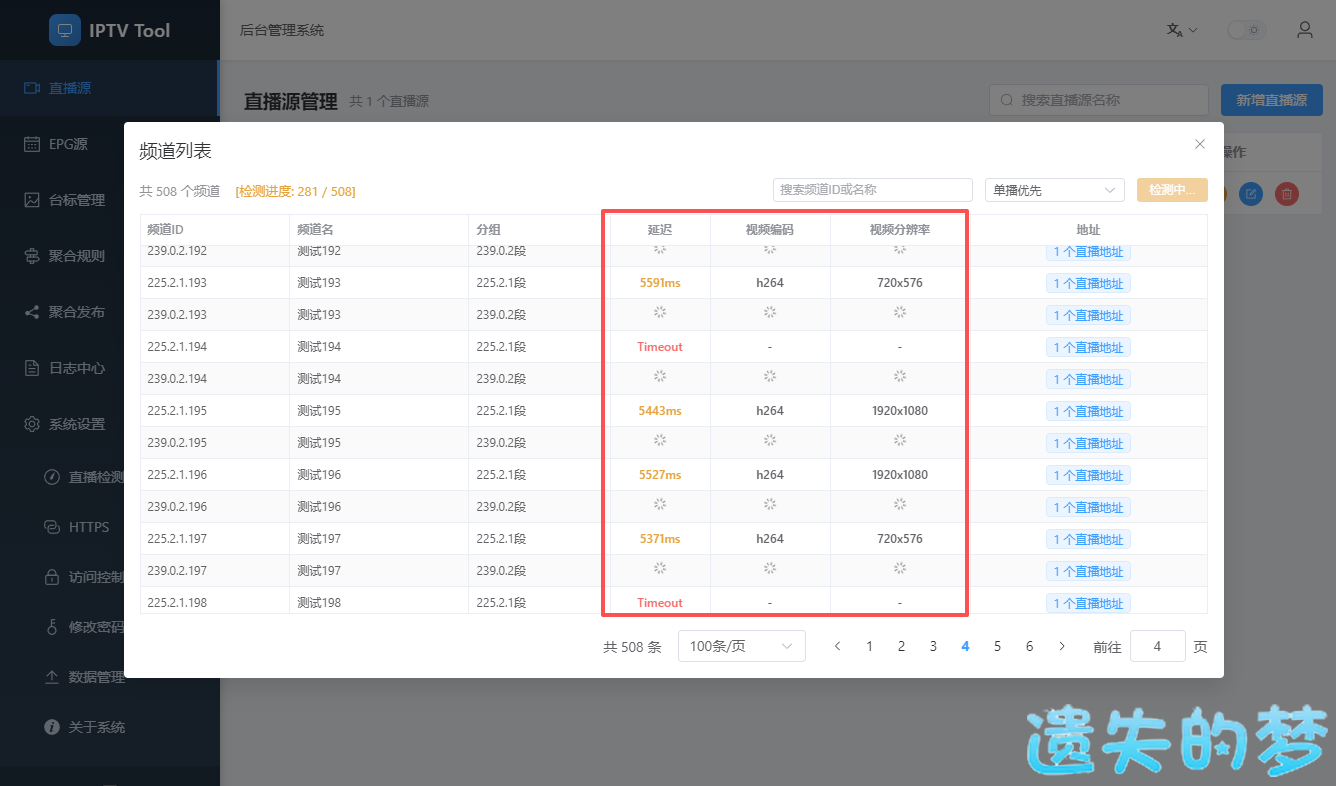Open the language switcher icon

click(x=1181, y=30)
